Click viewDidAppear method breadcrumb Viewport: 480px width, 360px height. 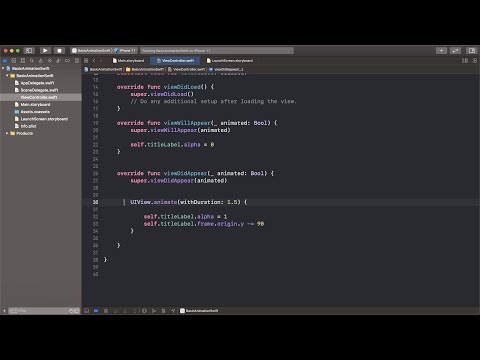coord(226,69)
